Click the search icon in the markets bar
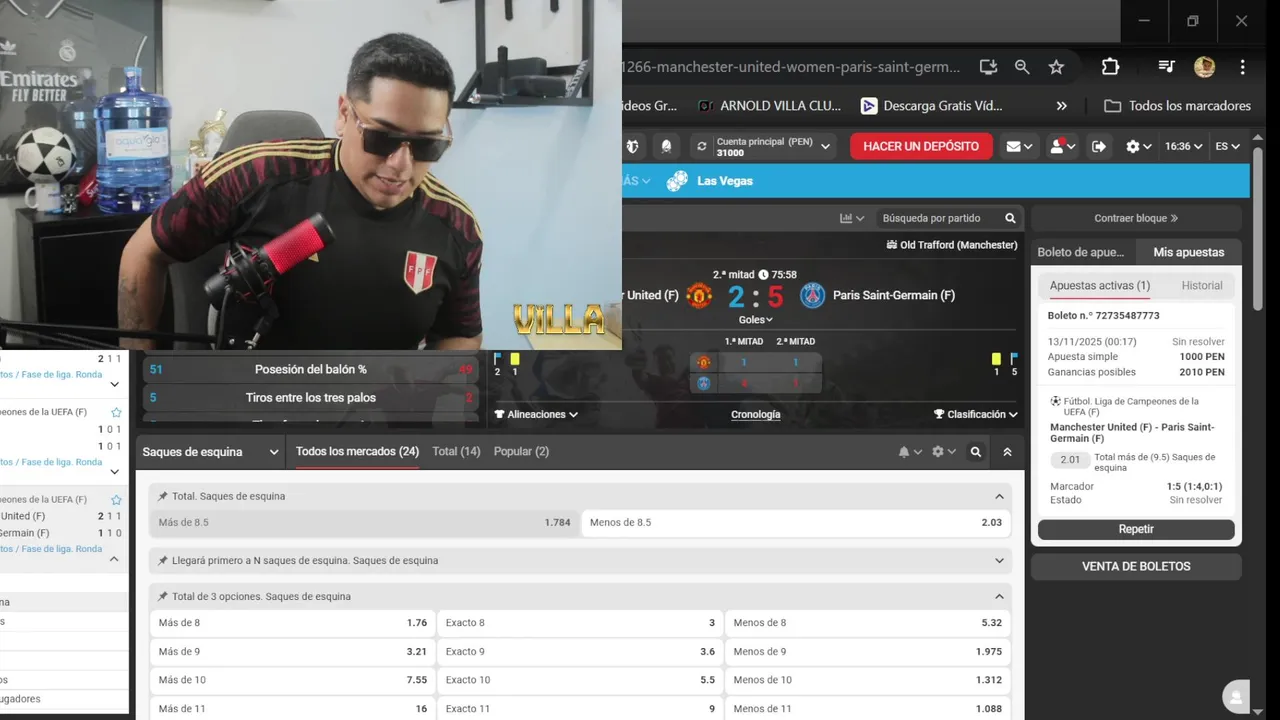The width and height of the screenshot is (1280, 720). [x=976, y=452]
